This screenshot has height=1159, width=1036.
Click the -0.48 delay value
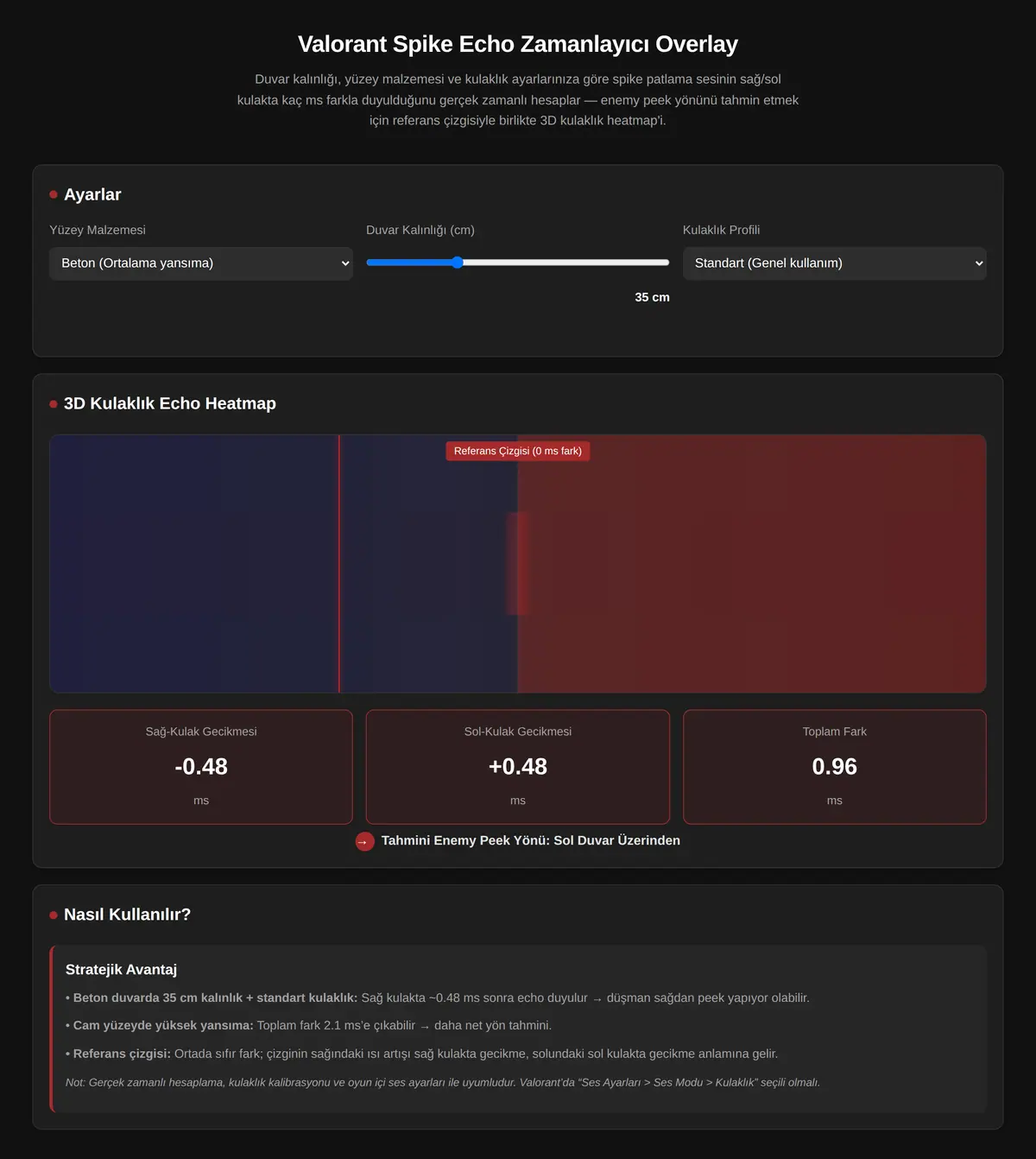pos(201,767)
